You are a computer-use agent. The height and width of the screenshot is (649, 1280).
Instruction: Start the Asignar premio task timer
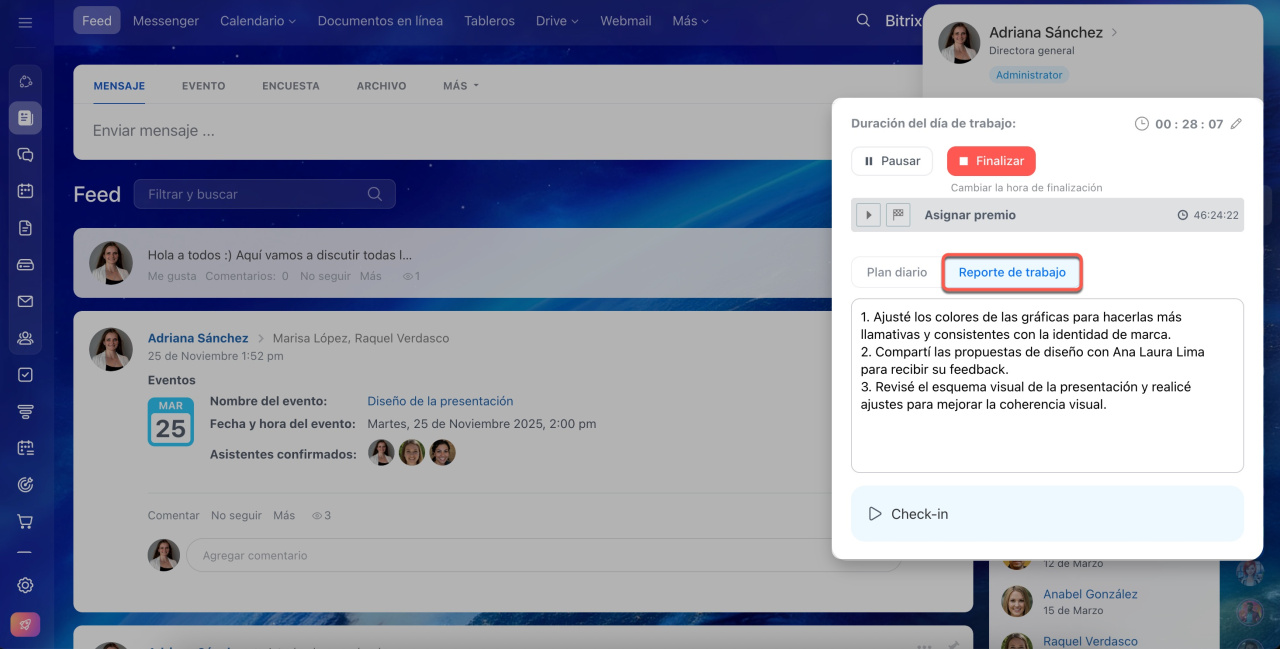pyautogui.click(x=868, y=215)
